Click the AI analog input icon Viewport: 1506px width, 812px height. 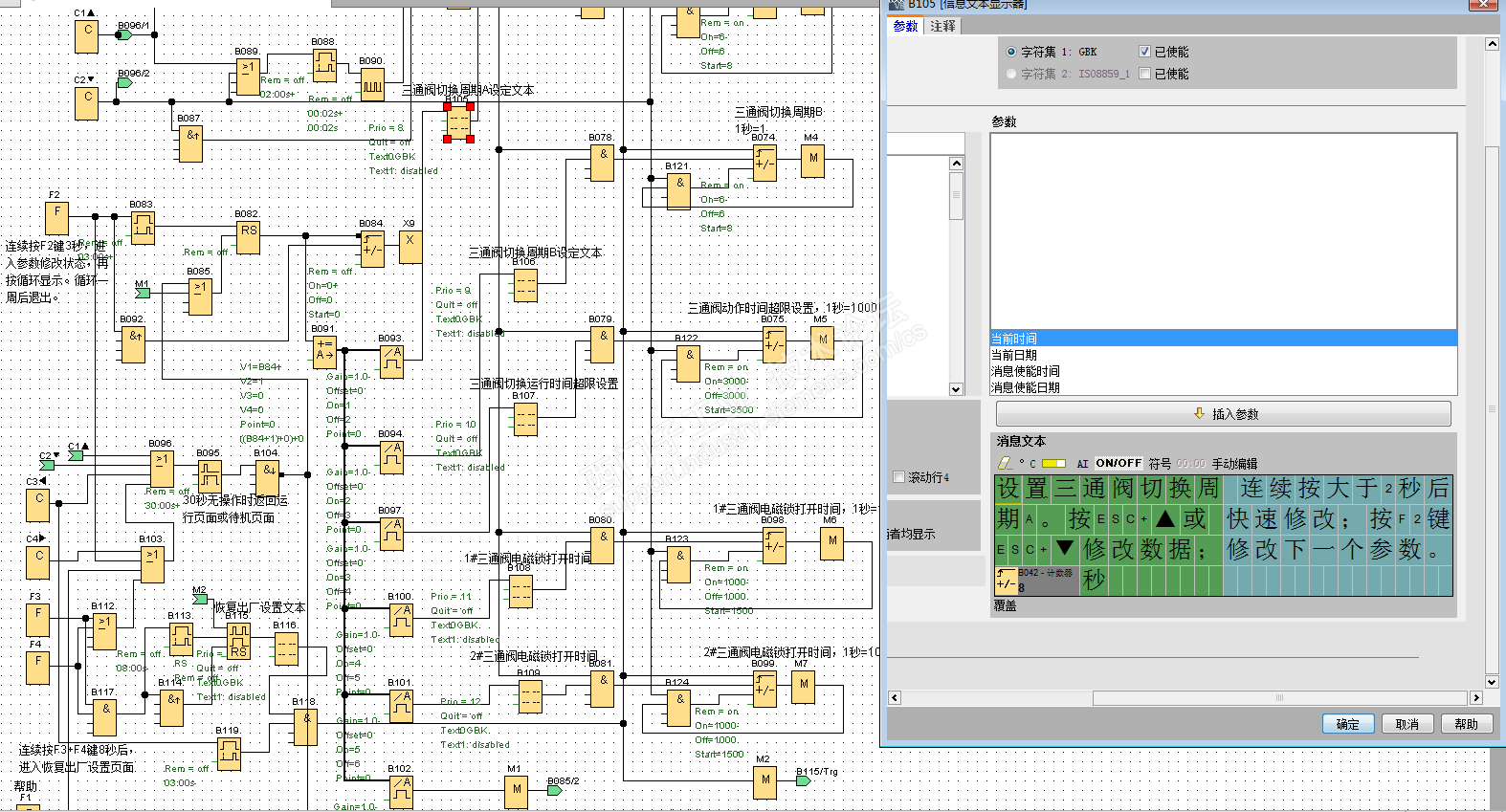pos(1082,463)
